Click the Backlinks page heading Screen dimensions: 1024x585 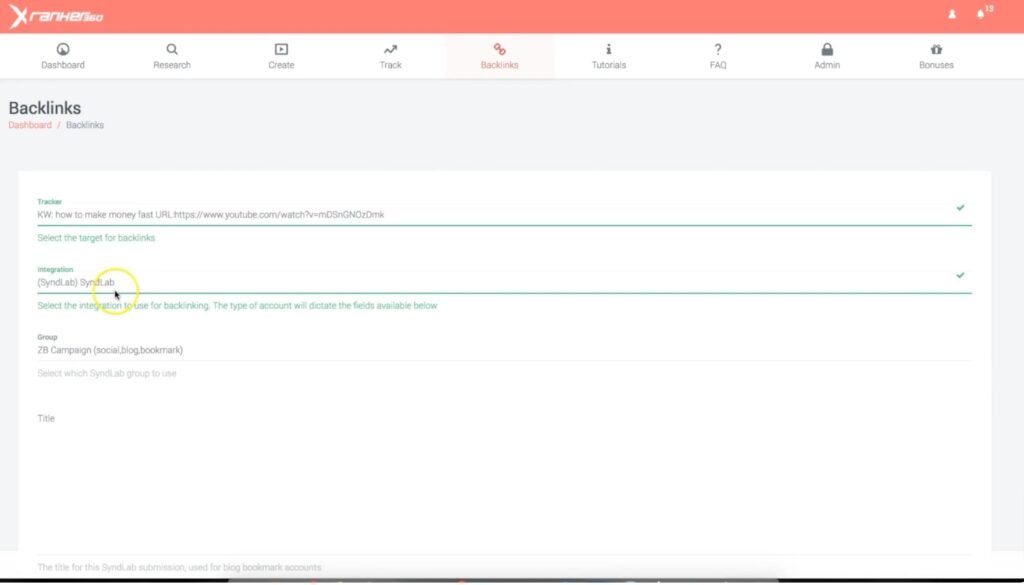pyautogui.click(x=45, y=108)
